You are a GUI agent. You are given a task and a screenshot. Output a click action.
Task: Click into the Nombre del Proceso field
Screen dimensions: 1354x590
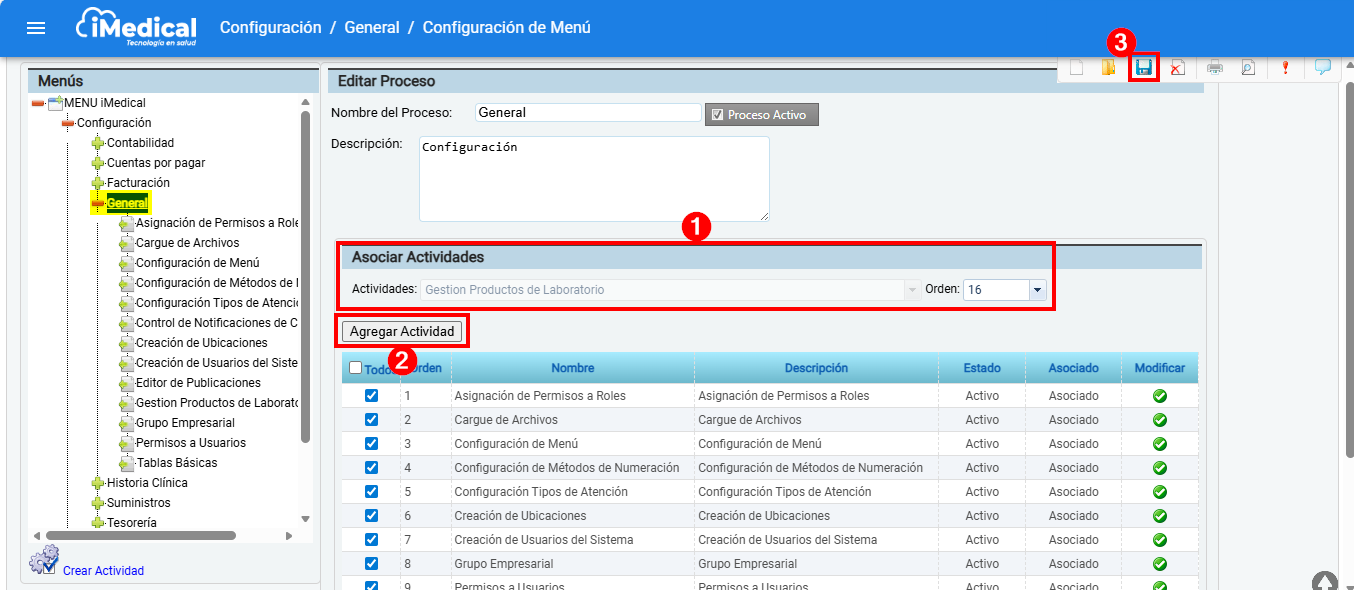click(x=587, y=113)
